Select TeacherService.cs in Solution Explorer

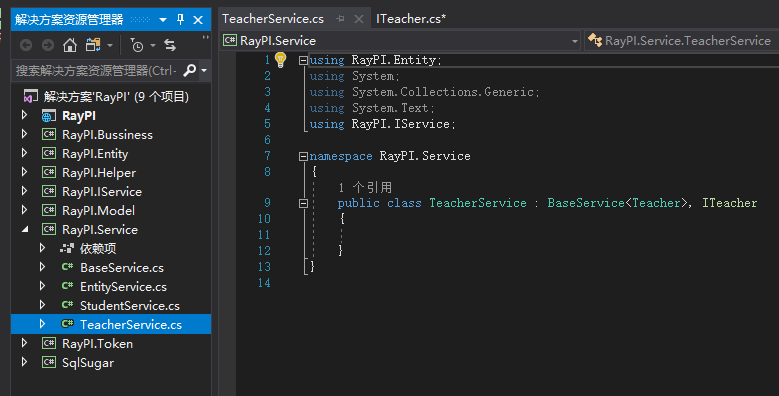(x=131, y=324)
